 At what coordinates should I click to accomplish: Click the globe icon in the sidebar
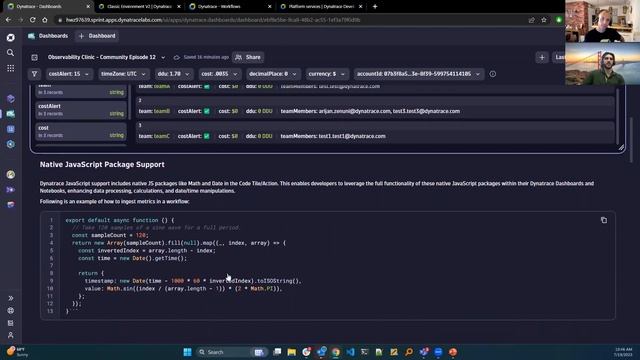coord(11,311)
